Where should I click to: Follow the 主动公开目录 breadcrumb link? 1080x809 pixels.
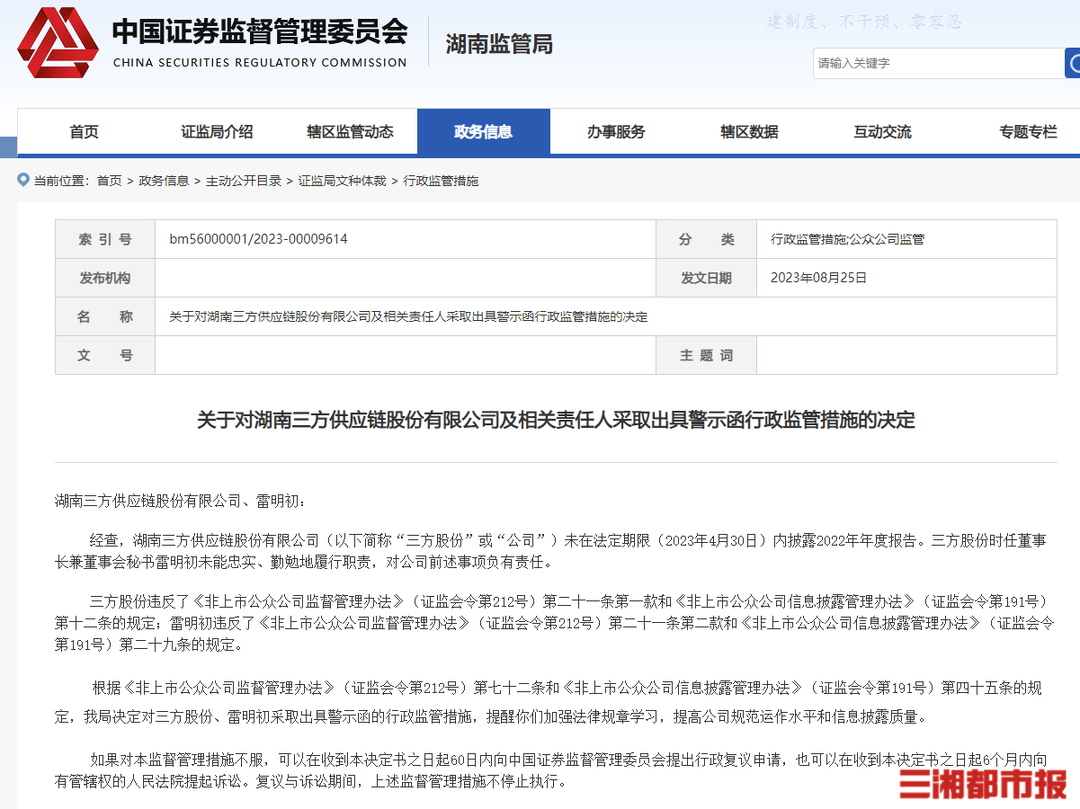pos(244,181)
